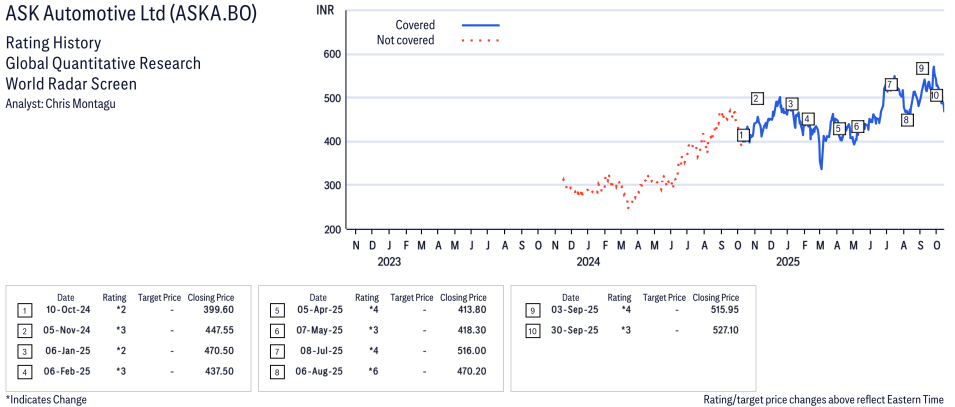Click chart marker 3 near 500 INR

click(791, 104)
